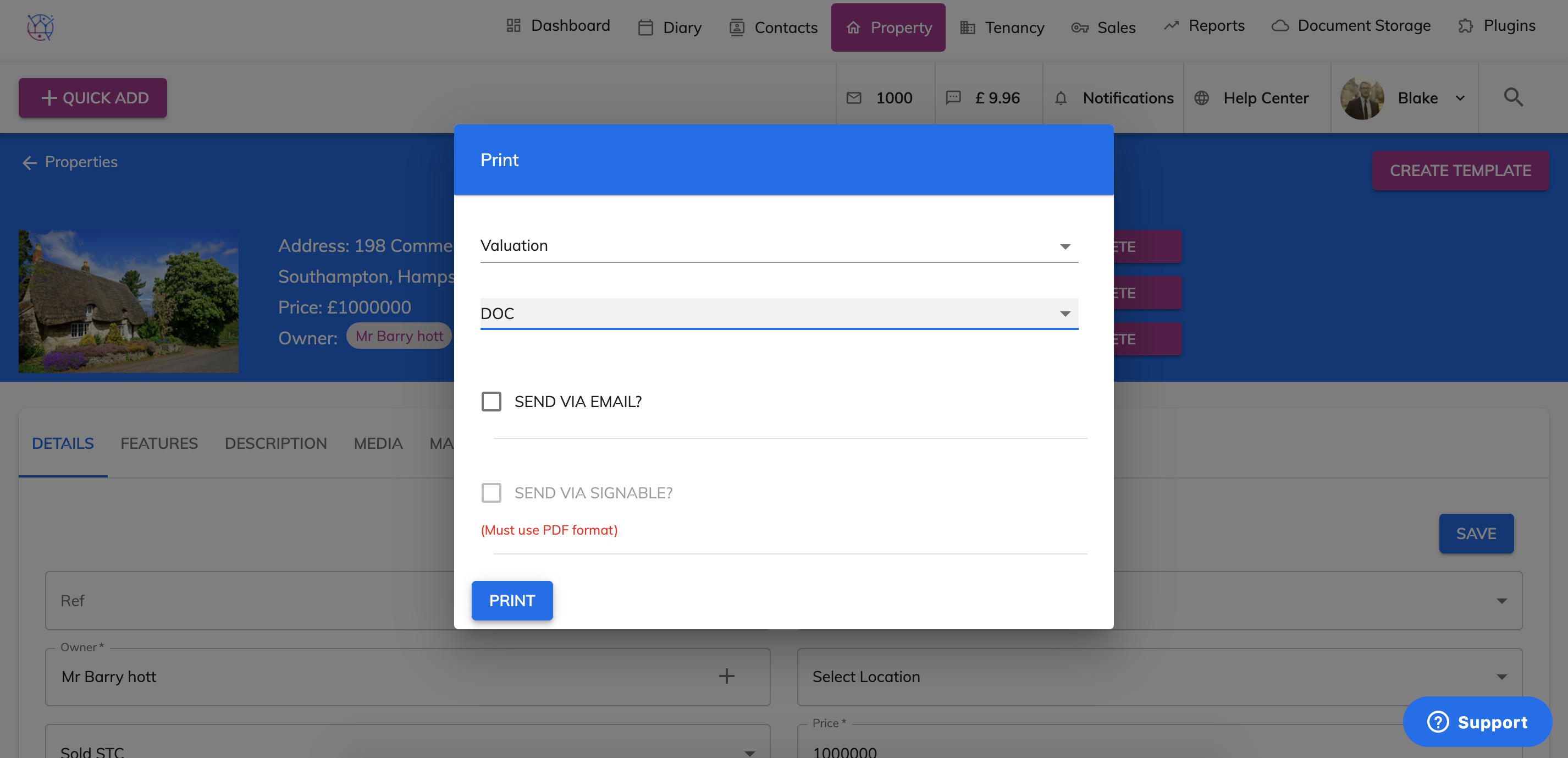Expand the DOC format dropdown
Screen dimensions: 1568x758
coord(779,314)
